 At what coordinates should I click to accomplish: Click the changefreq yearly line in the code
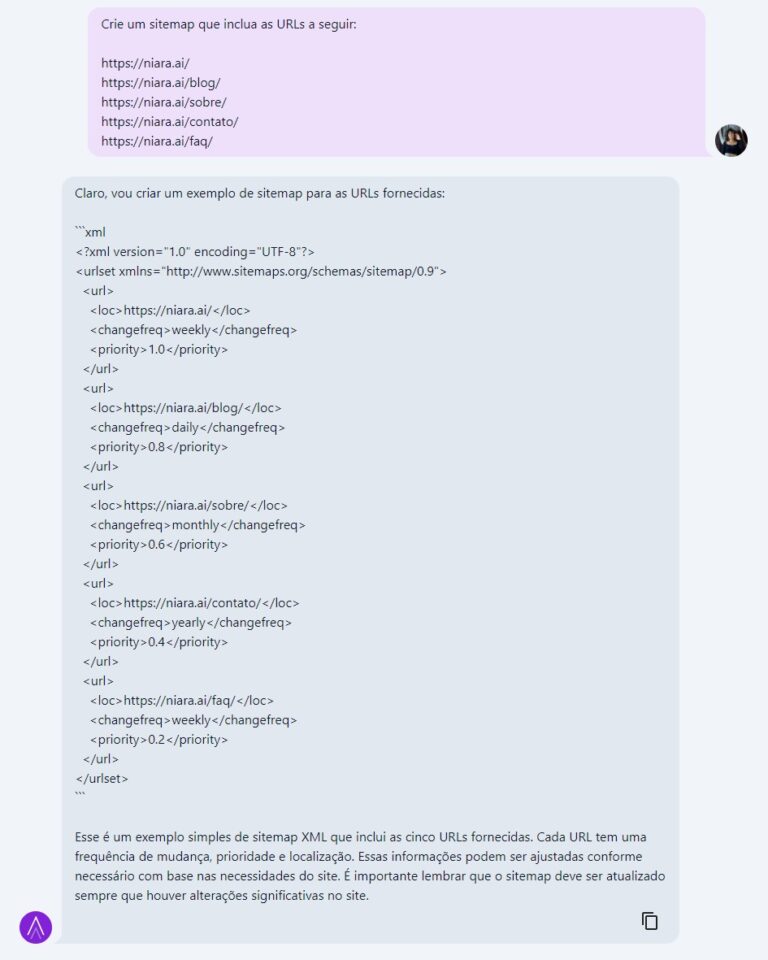pyautogui.click(x=190, y=623)
